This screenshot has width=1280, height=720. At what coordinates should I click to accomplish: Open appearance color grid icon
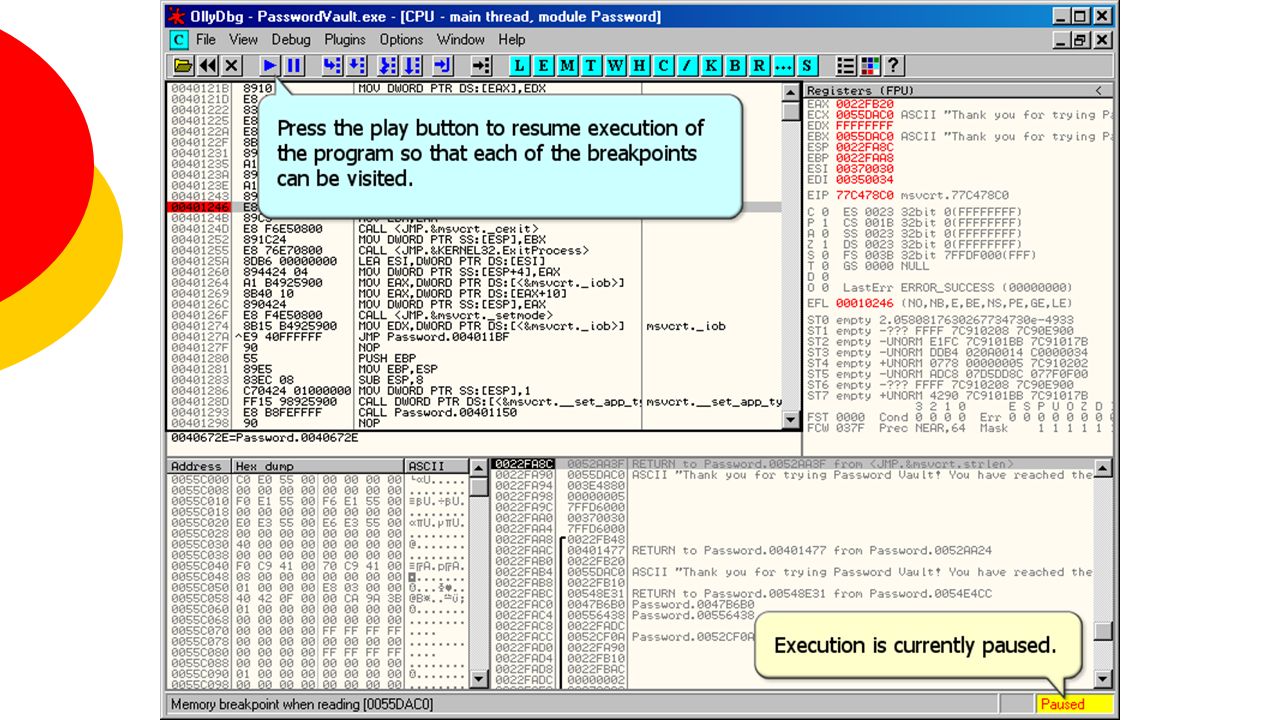pyautogui.click(x=870, y=65)
